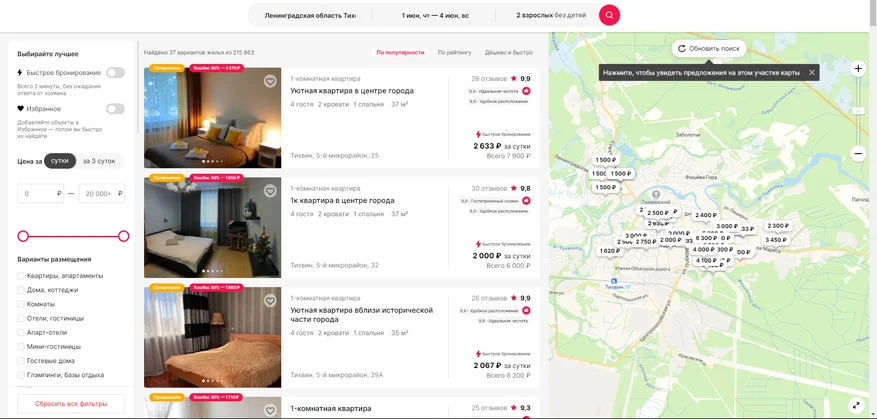Click the map zoom slider handle
The height and width of the screenshot is (419, 877).
859,111
